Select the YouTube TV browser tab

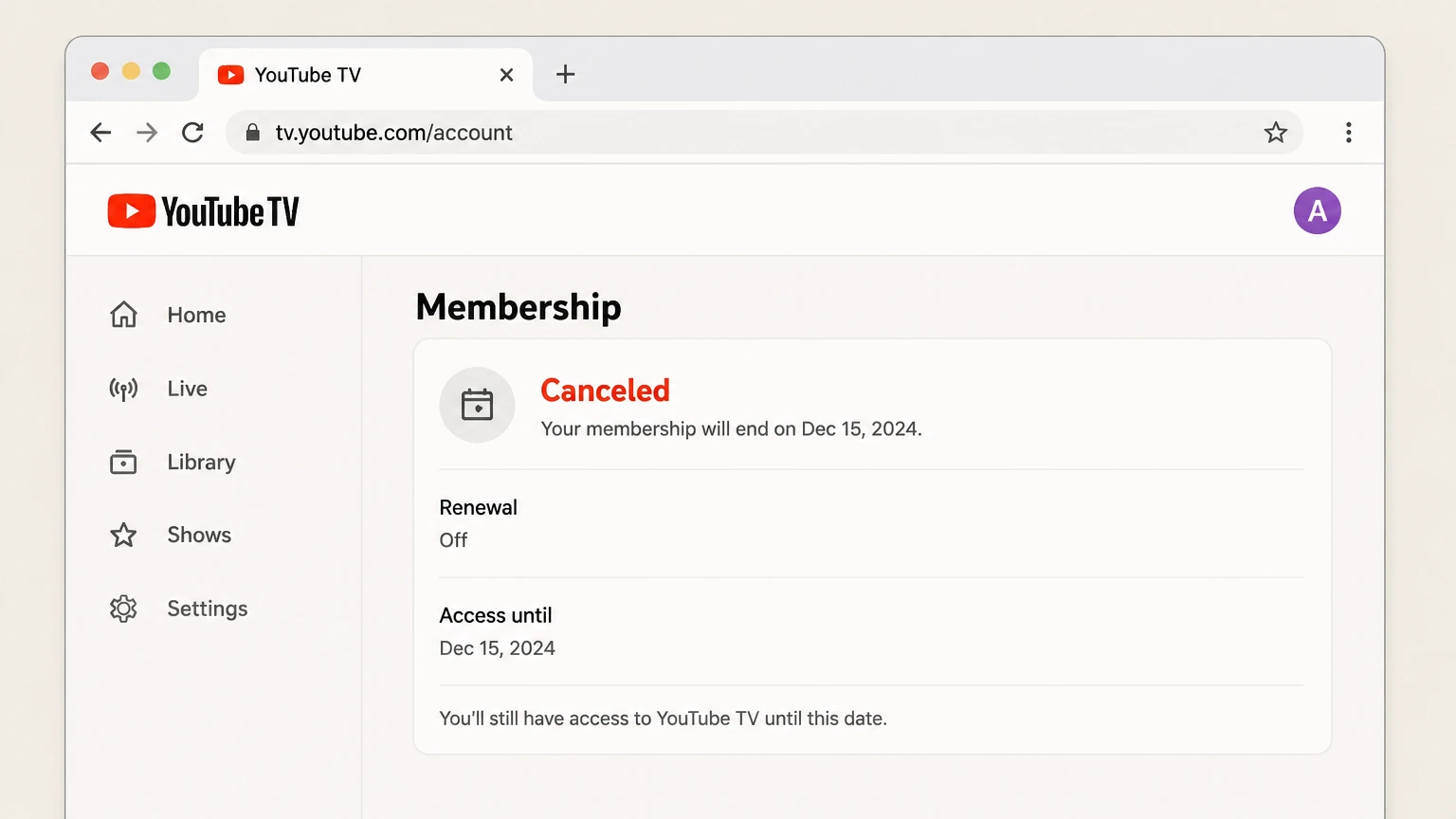click(x=366, y=75)
